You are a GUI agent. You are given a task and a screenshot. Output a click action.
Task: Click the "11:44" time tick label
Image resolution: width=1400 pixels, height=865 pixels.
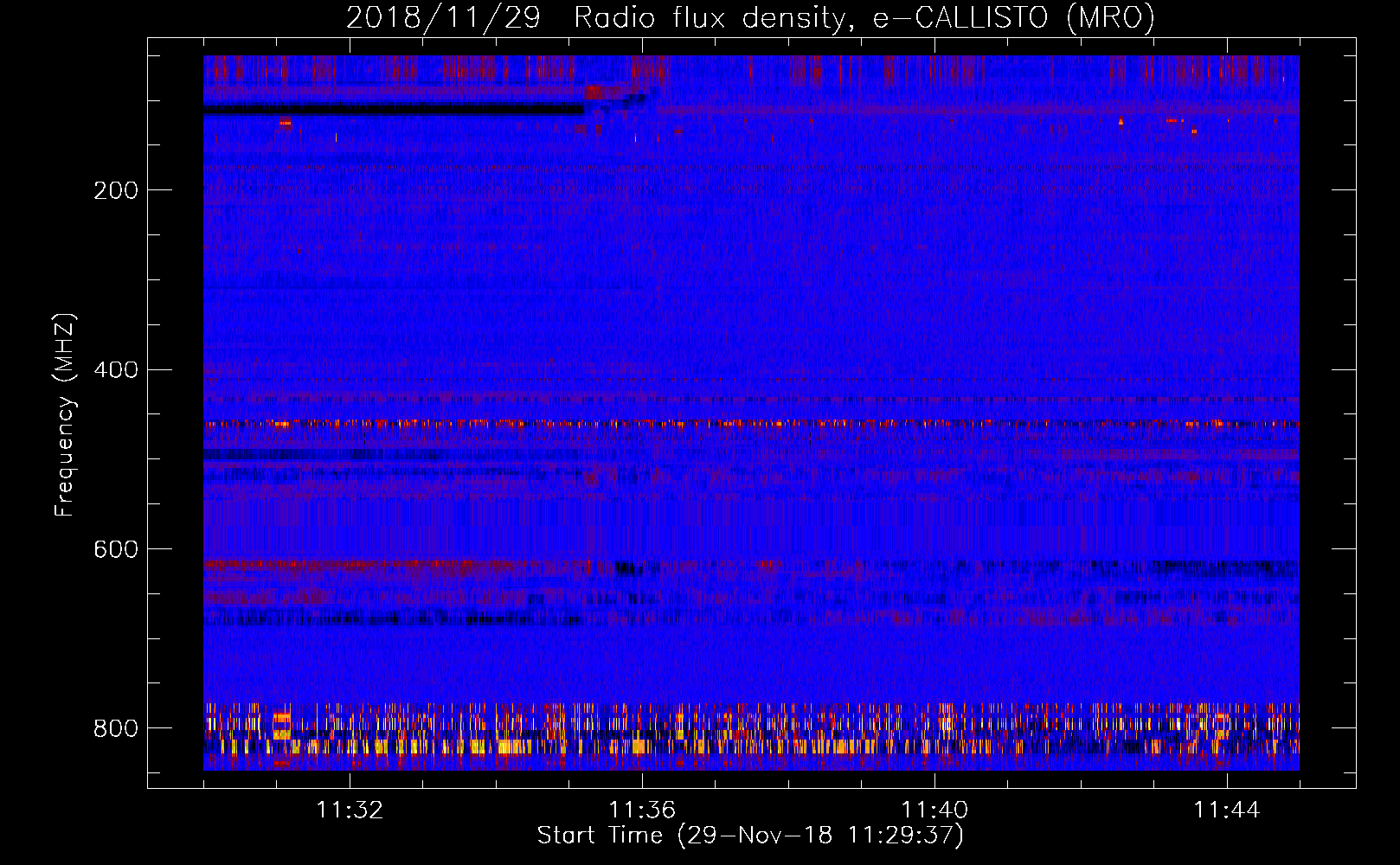point(1227,811)
